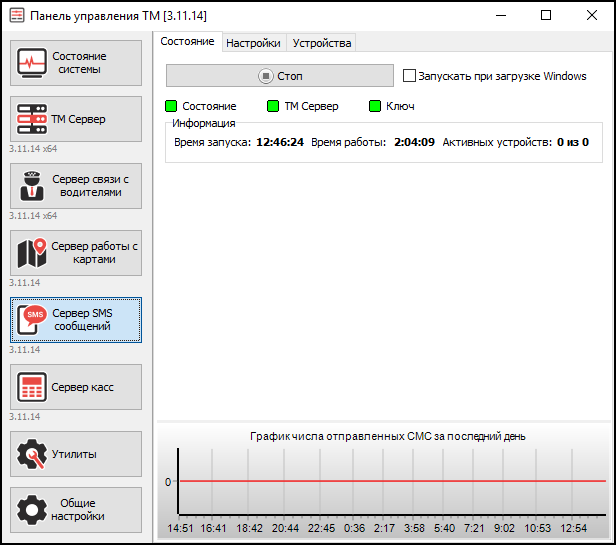Click the 12:54 time label on graph
This screenshot has width=616, height=545.
pyautogui.click(x=574, y=528)
